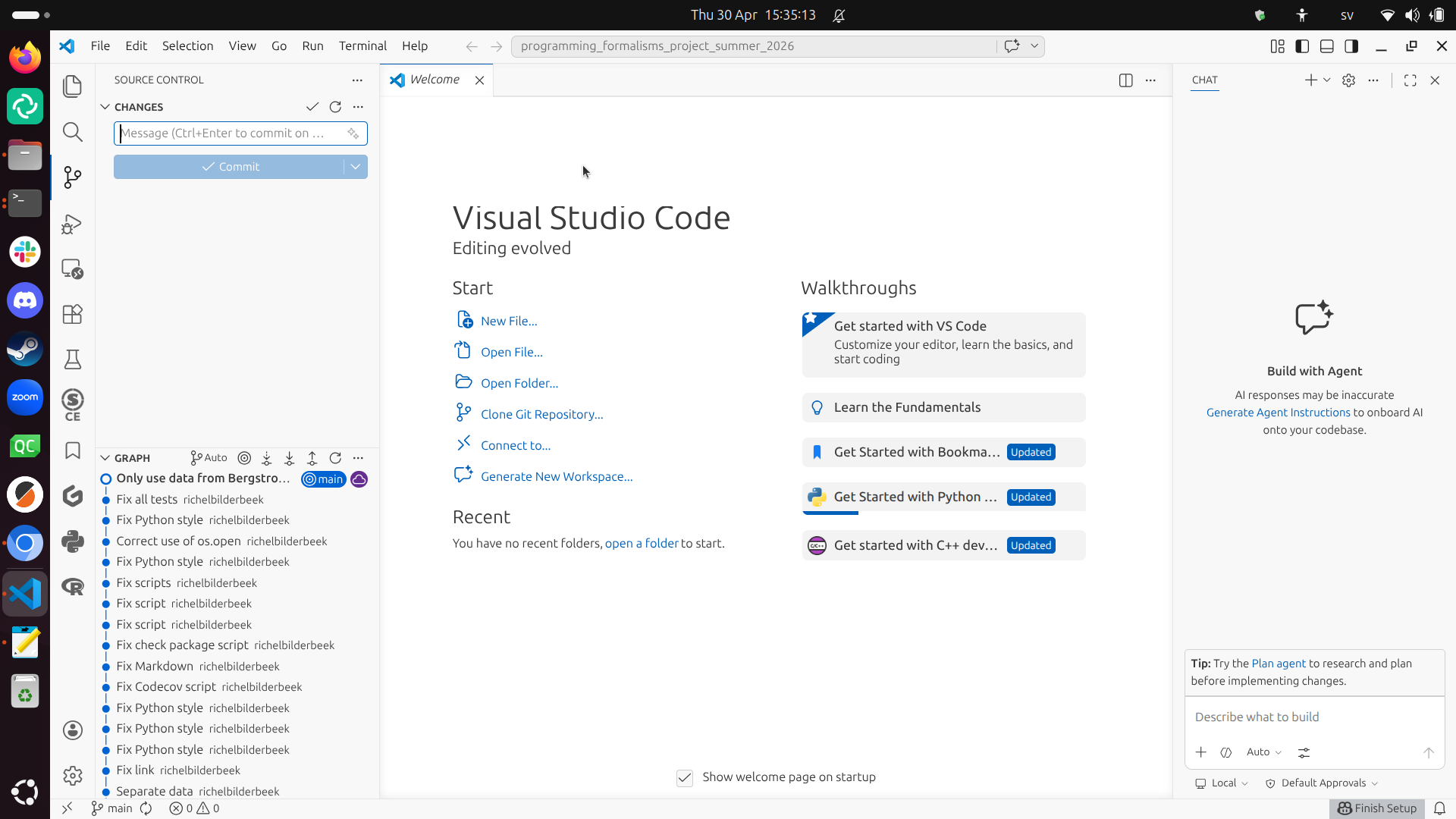Open Run and Debug view

[73, 224]
